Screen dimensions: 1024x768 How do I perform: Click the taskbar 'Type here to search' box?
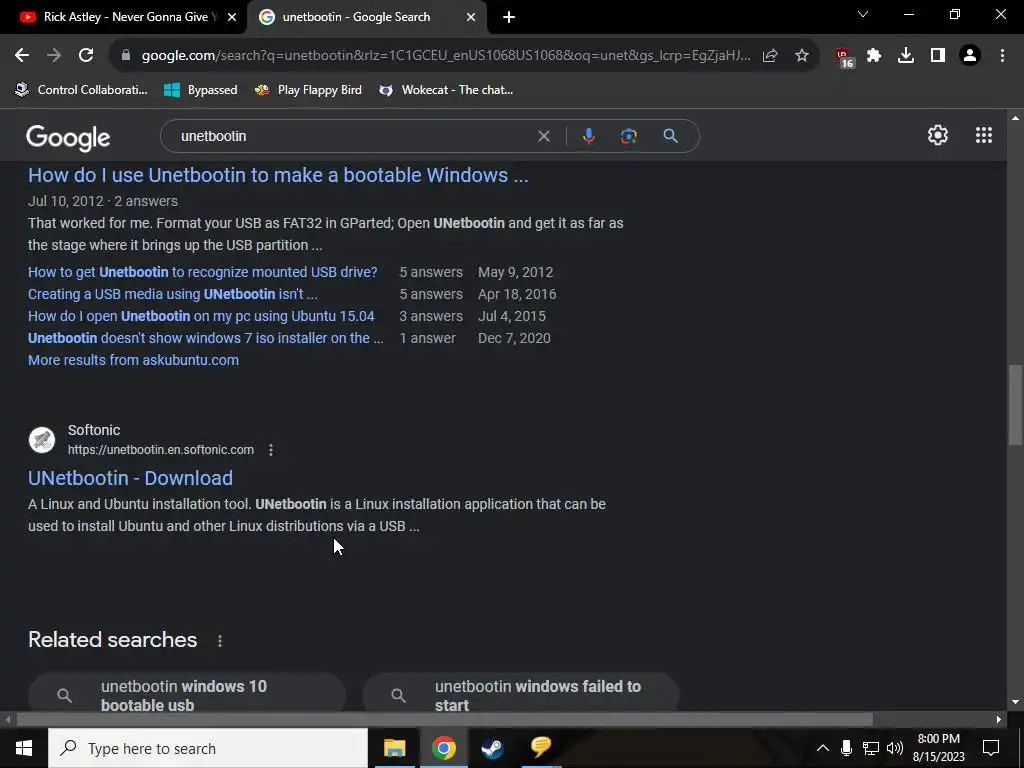click(x=208, y=748)
